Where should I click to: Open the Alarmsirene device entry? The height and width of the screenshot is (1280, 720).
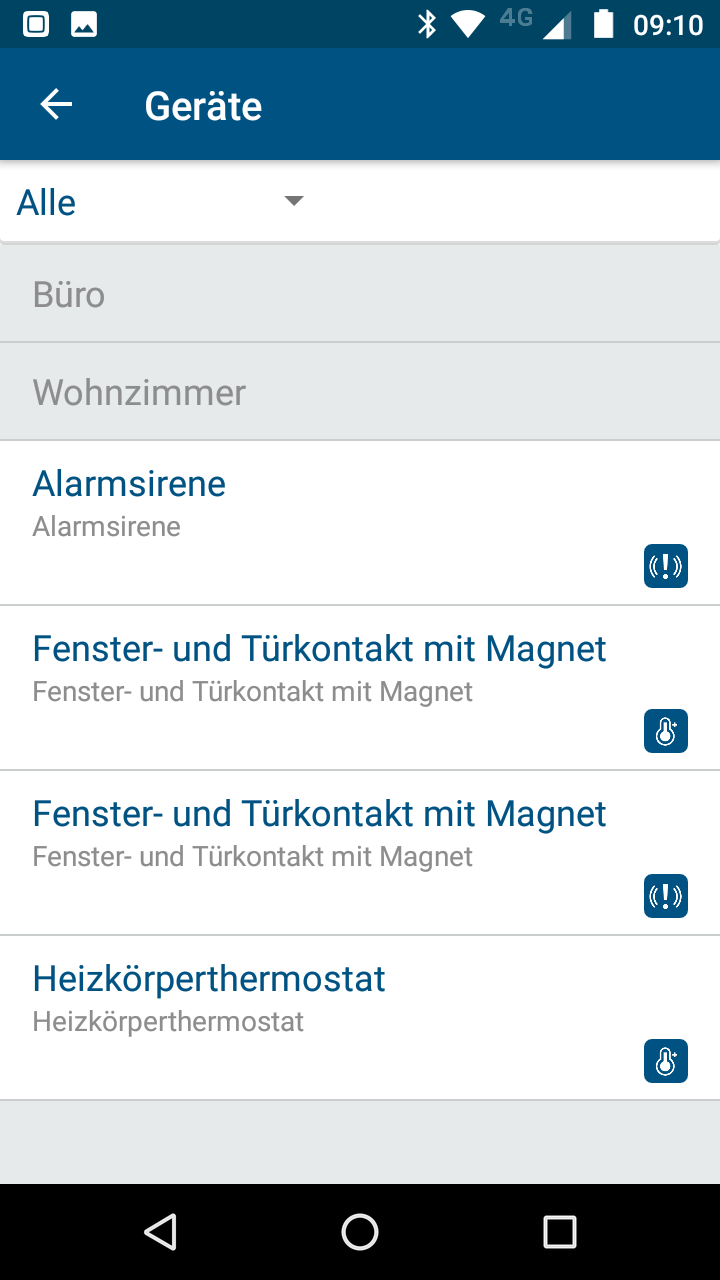point(360,523)
